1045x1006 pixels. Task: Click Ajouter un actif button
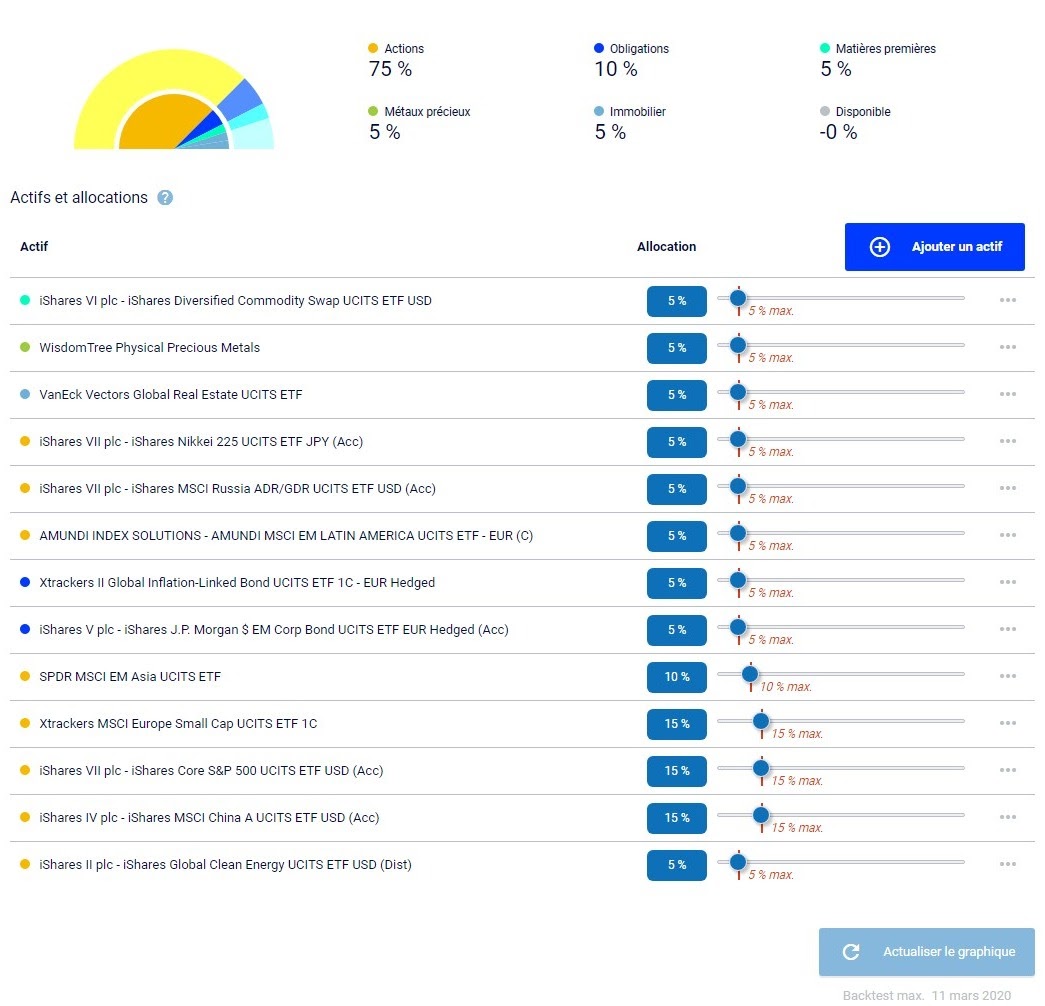click(934, 247)
